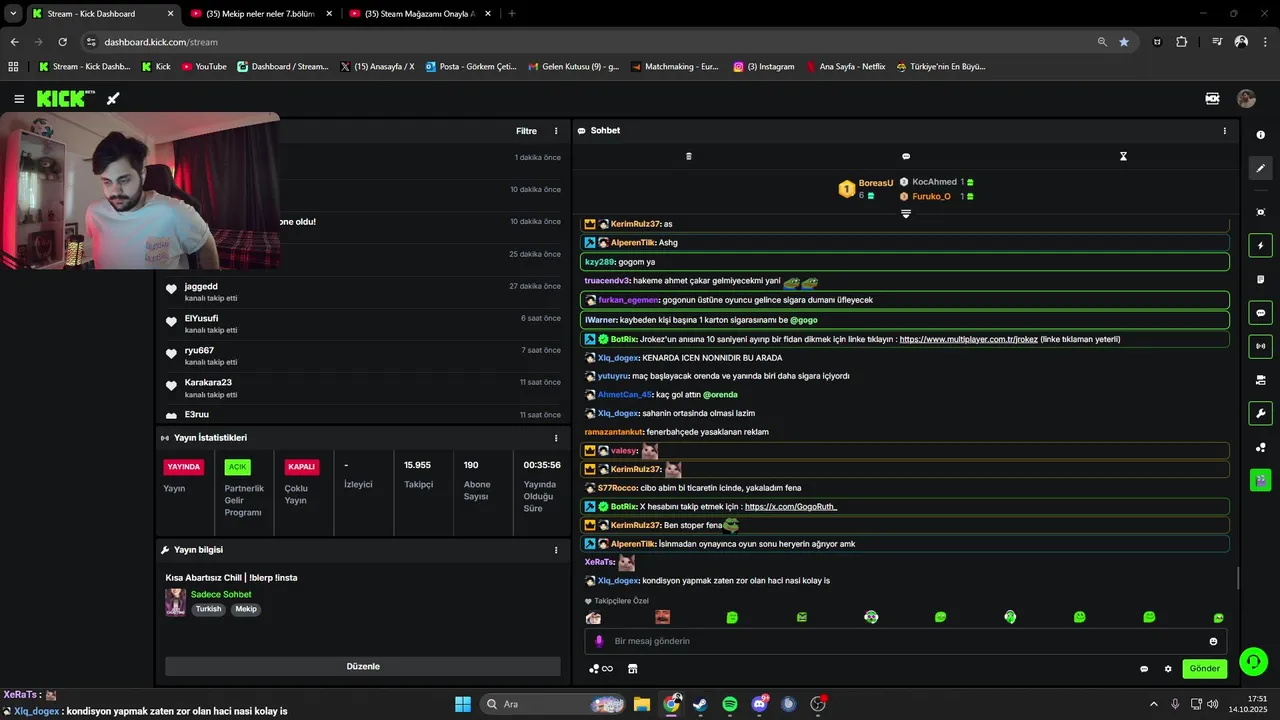
Task: Click the KAPALI multi-stream badge
Action: pyautogui.click(x=301, y=467)
